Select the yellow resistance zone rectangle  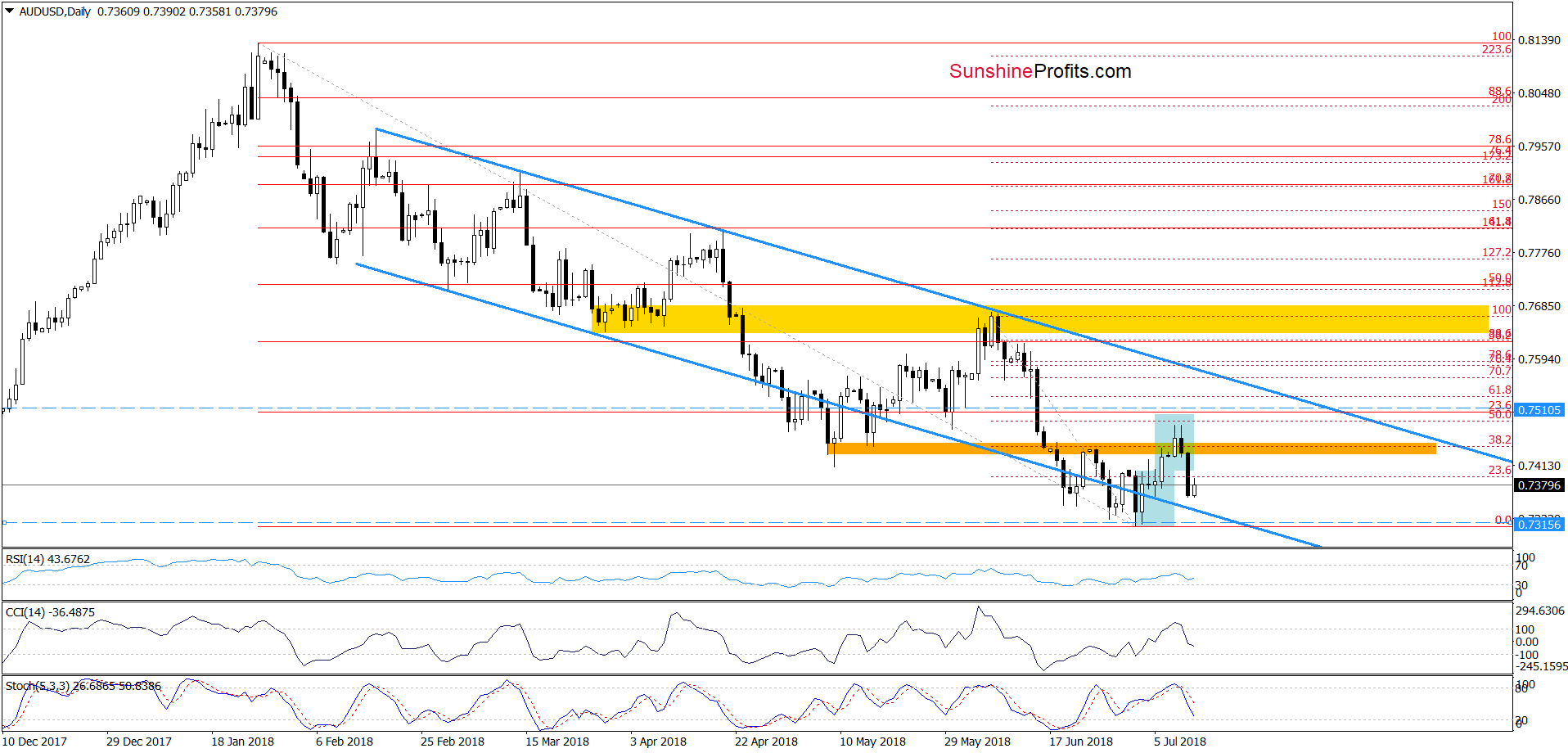point(1039,319)
